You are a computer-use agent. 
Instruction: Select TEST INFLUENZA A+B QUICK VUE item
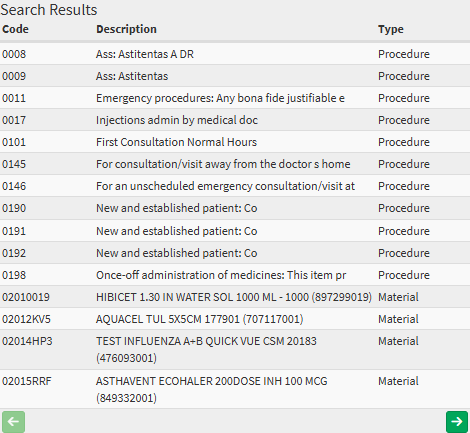(235, 350)
